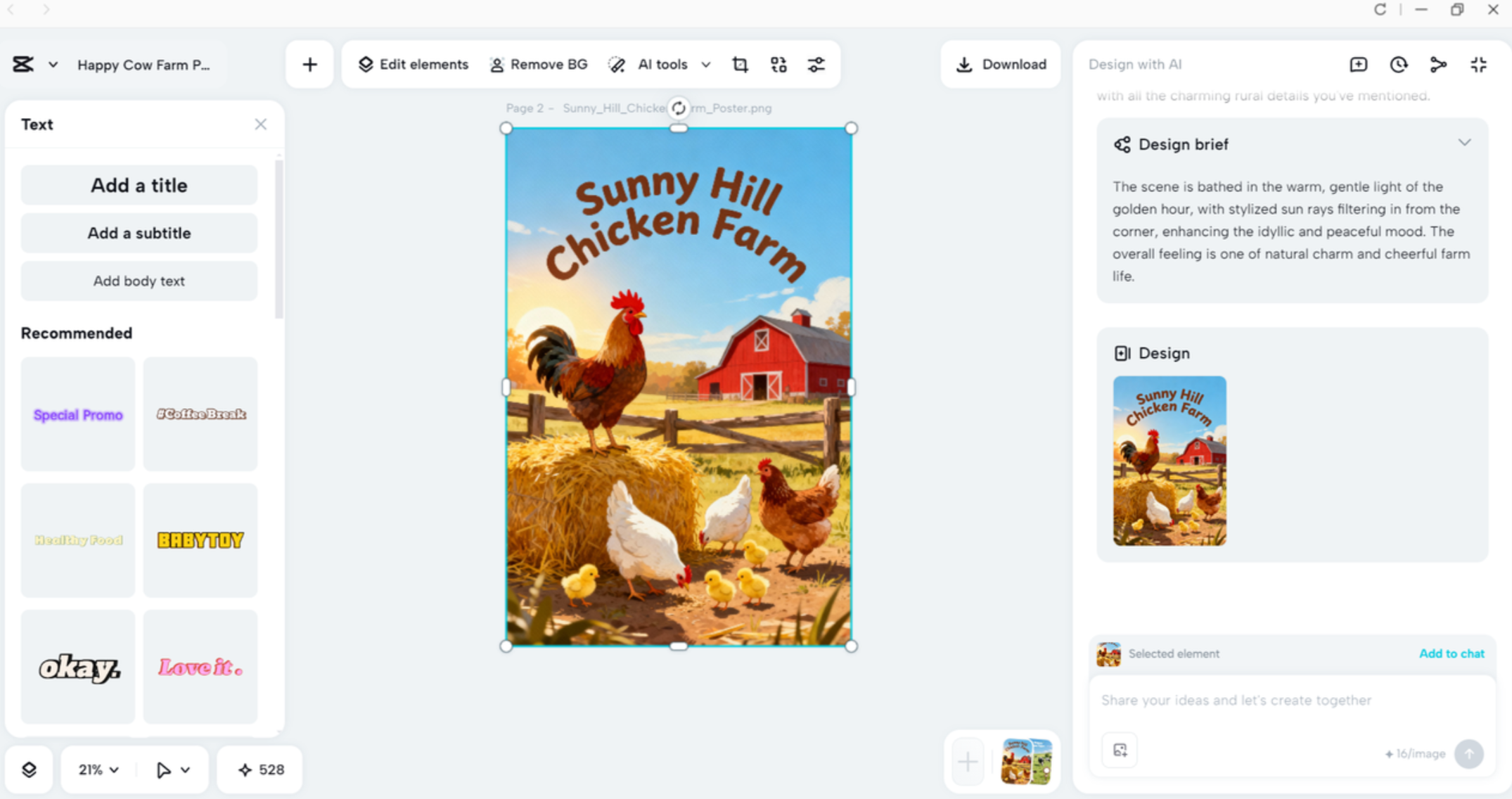The height and width of the screenshot is (799, 1512).
Task: Collapse the Design brief section
Action: pos(1463,143)
